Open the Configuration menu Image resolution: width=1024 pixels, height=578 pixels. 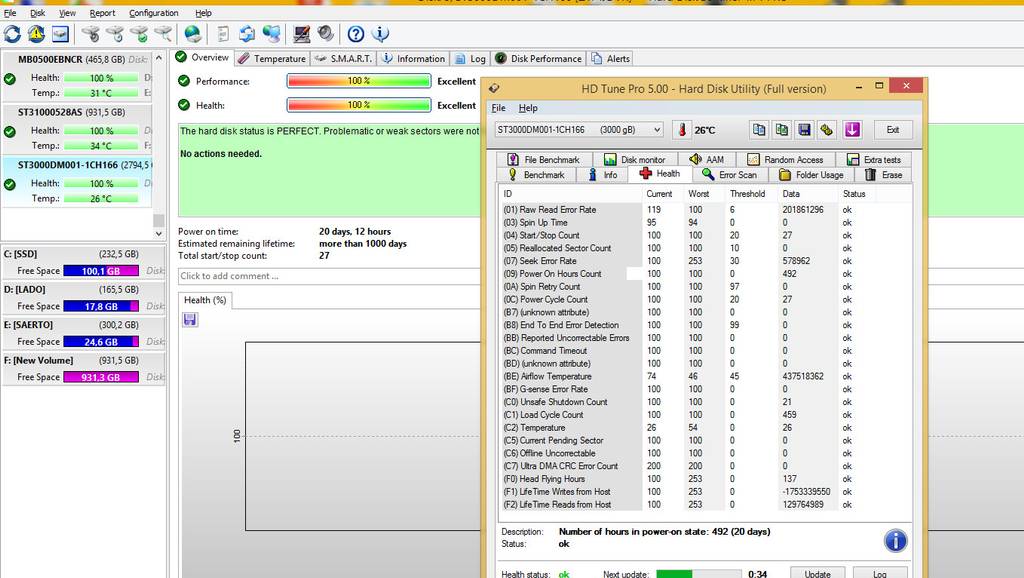pos(153,13)
